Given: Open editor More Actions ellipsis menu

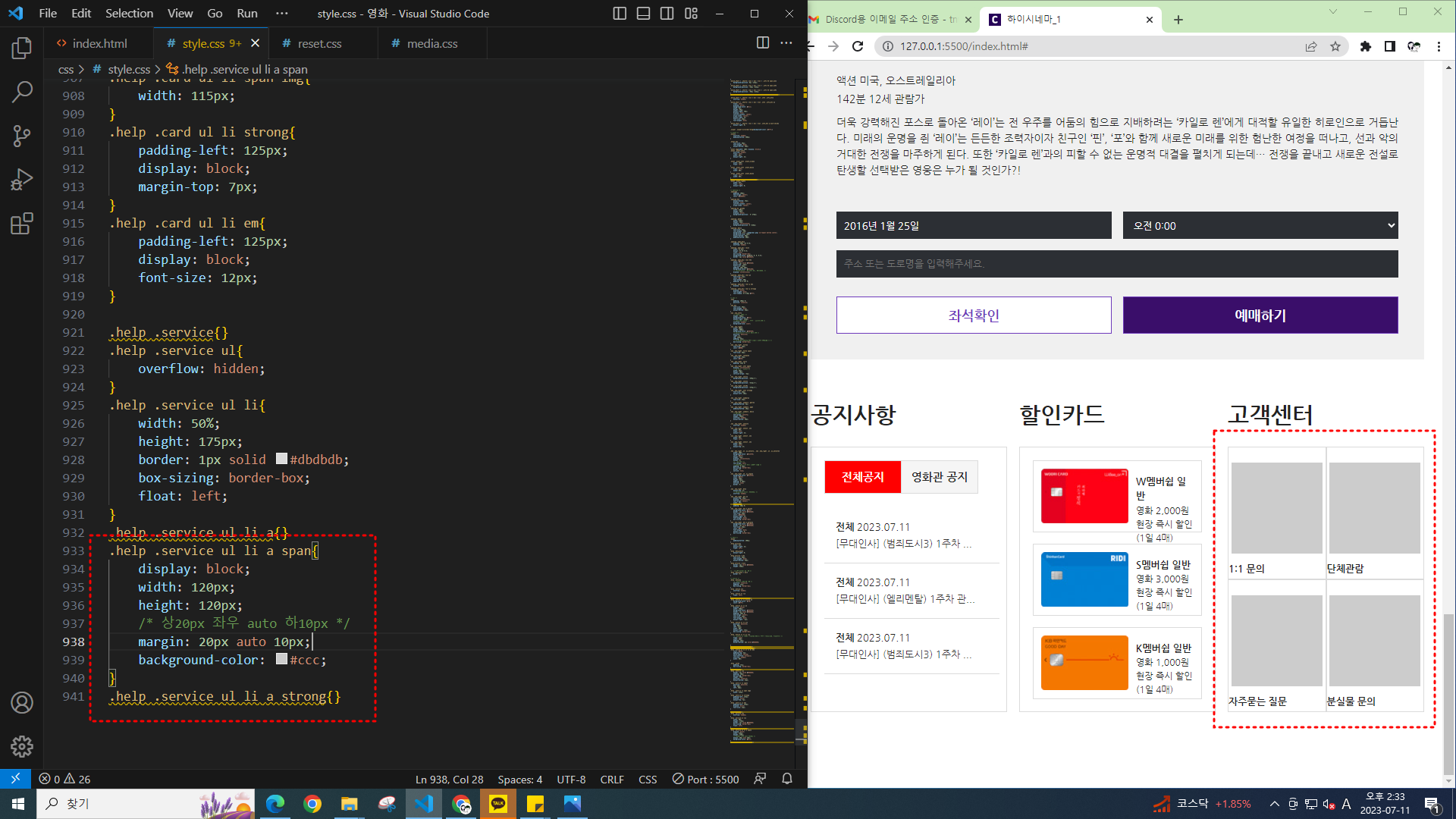Looking at the screenshot, I should click(x=786, y=43).
